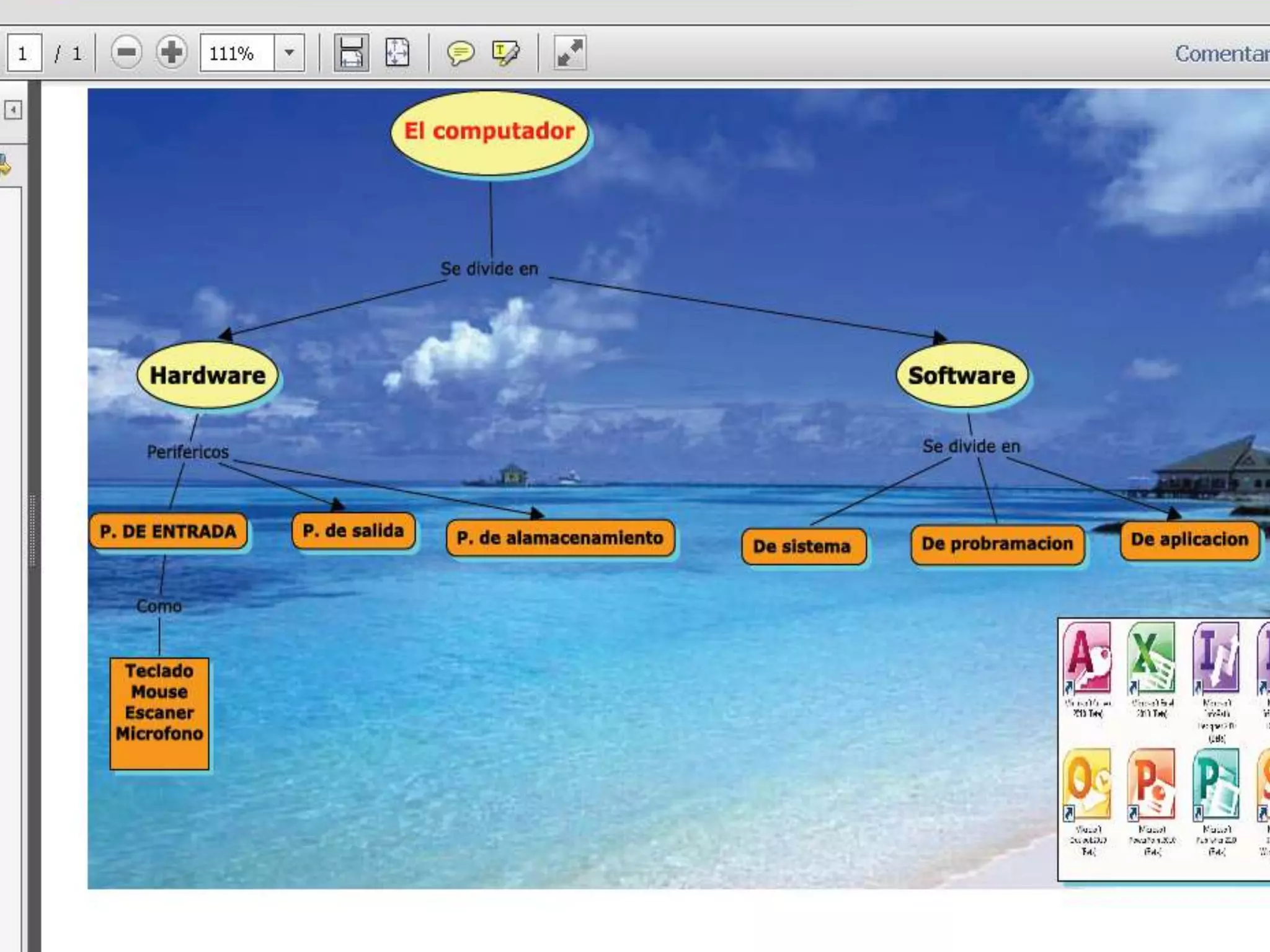Click the page number input box
Screen dimensions: 1270x952
coord(24,53)
